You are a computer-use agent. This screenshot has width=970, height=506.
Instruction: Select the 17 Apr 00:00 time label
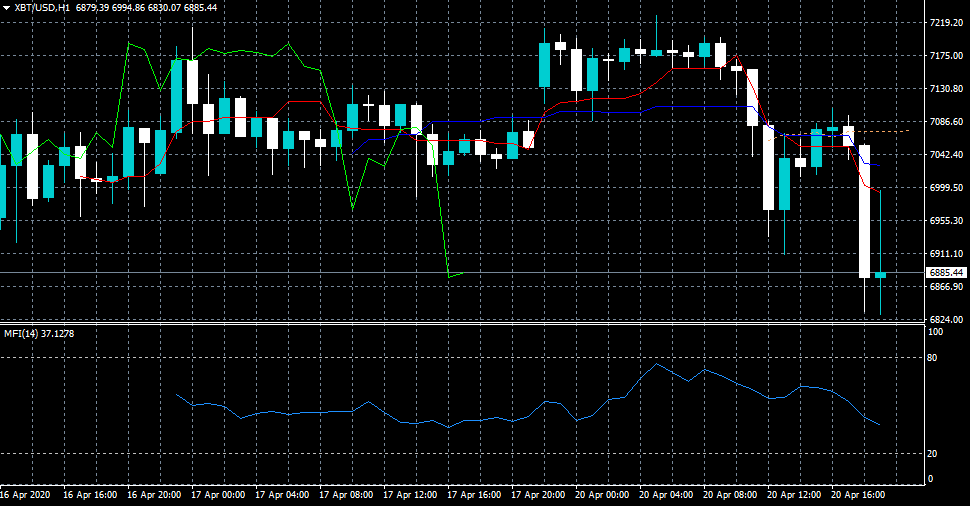pyautogui.click(x=217, y=494)
